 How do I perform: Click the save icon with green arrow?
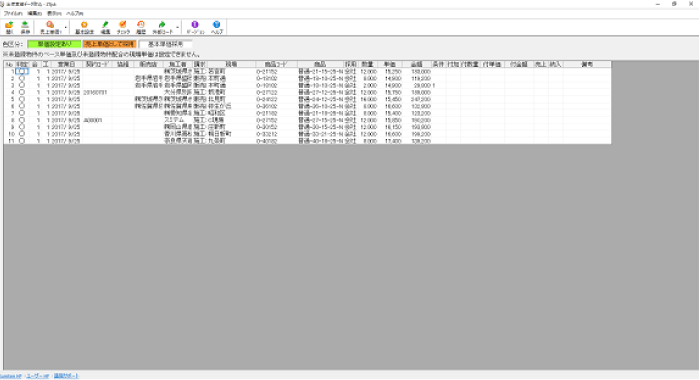pyautogui.click(x=25, y=27)
